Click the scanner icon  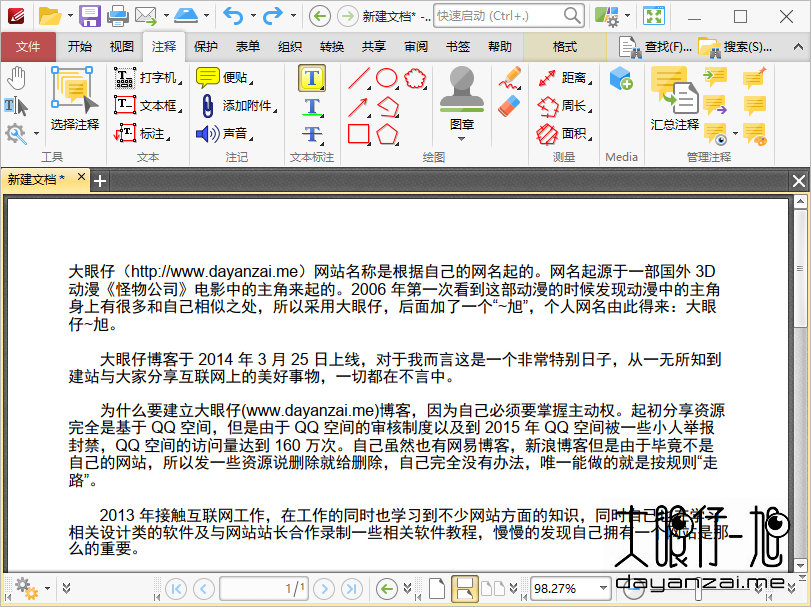tap(186, 16)
